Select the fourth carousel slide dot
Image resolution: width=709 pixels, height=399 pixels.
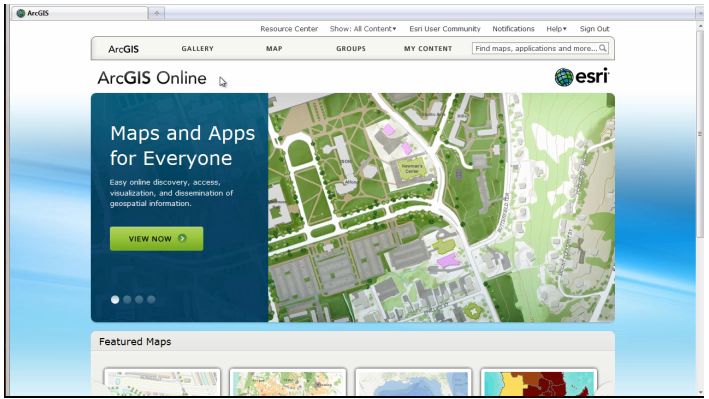click(x=151, y=299)
